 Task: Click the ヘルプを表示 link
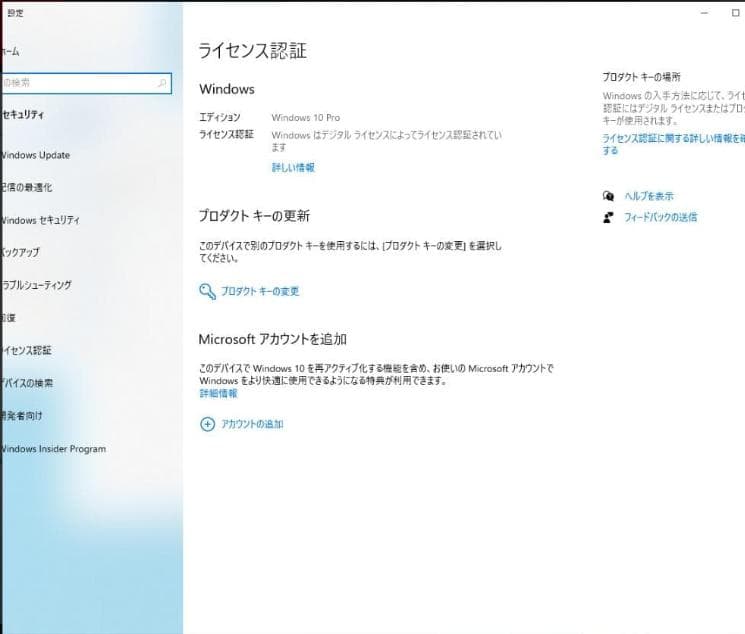[x=649, y=196]
